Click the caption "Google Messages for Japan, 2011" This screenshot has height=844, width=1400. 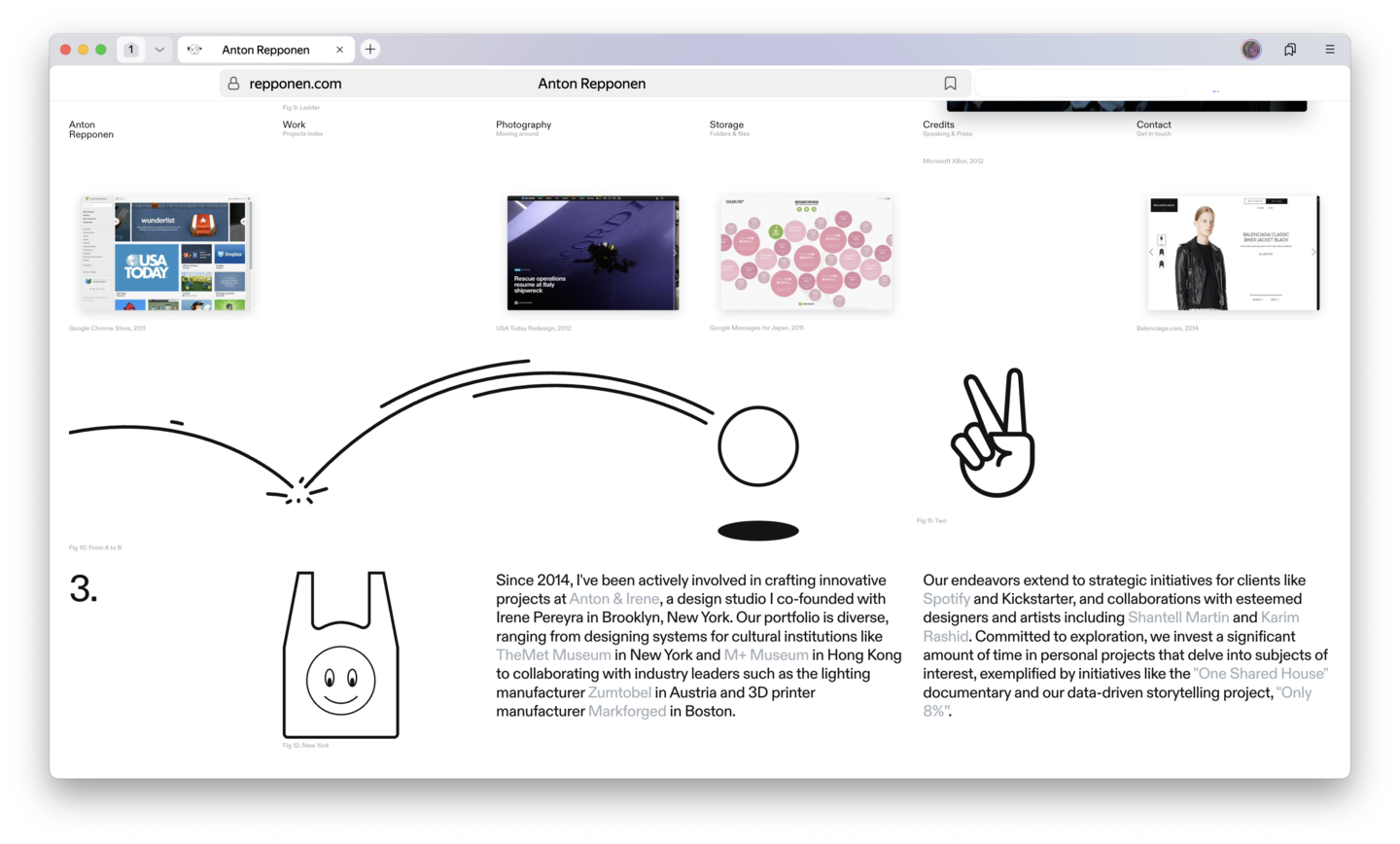pos(756,328)
